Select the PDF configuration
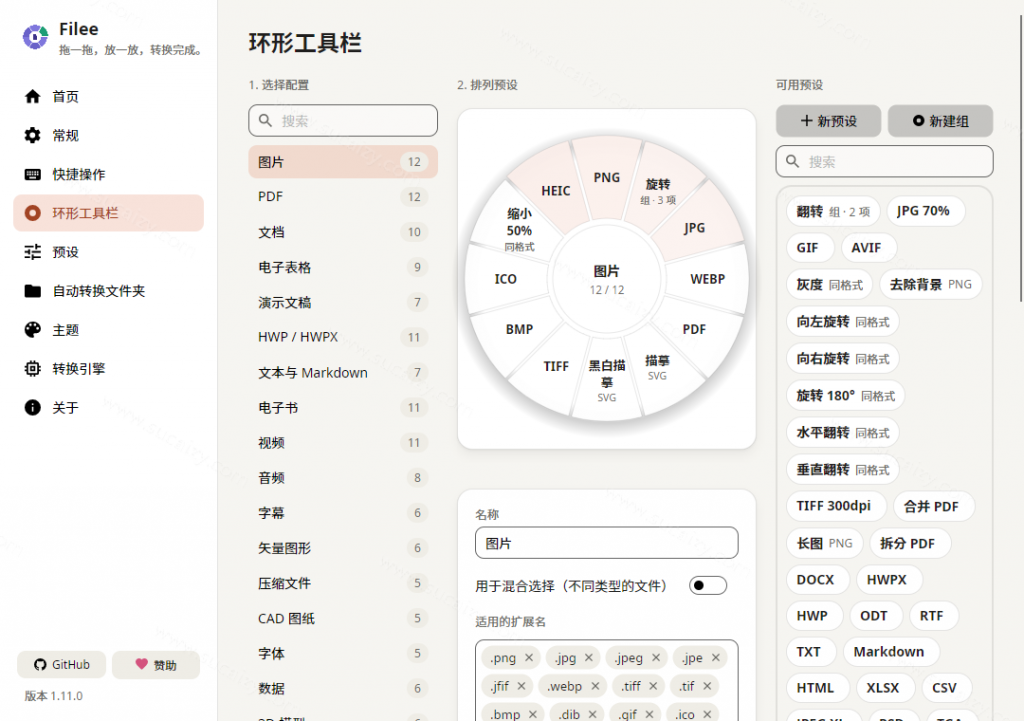This screenshot has height=721, width=1024. [343, 197]
